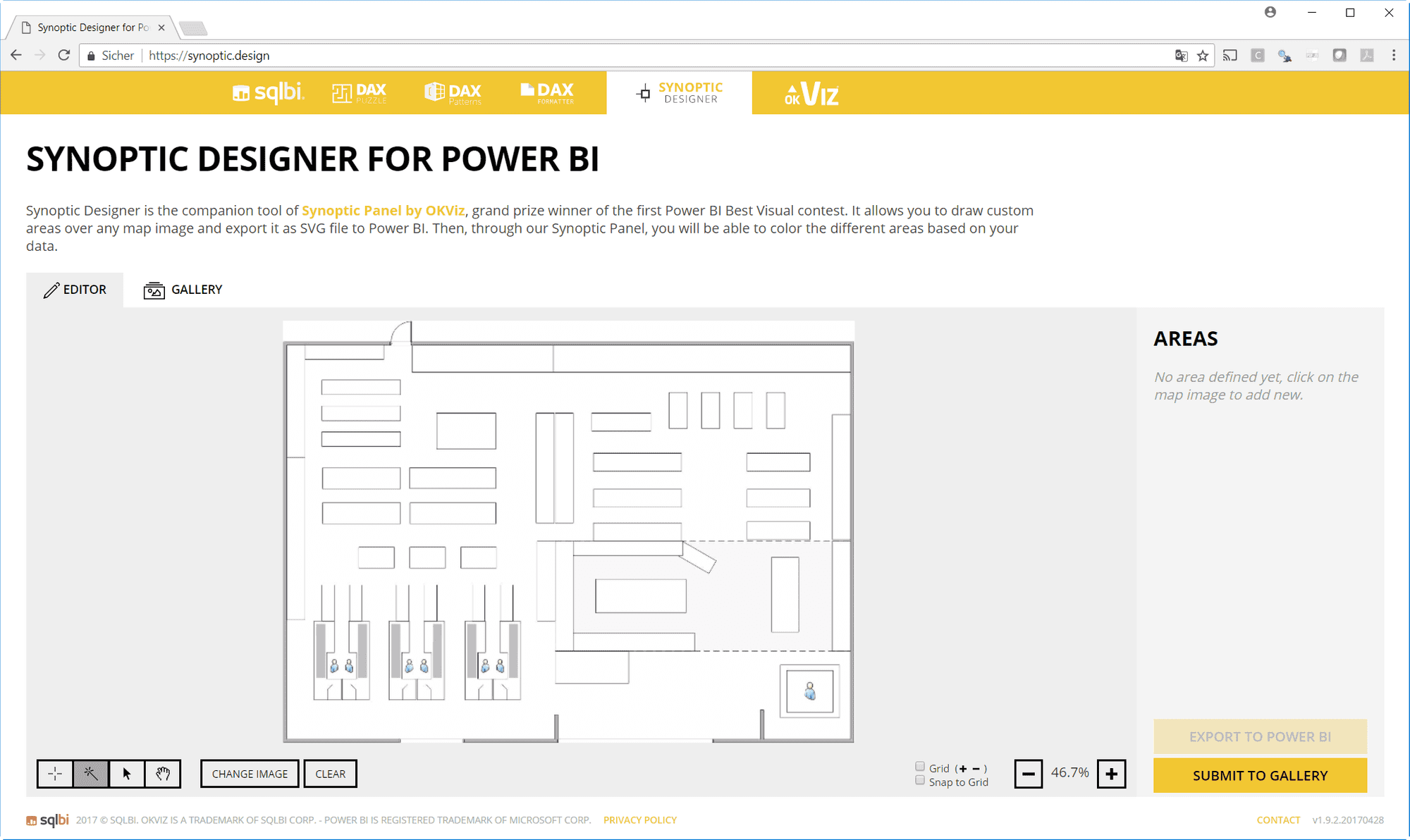Screen dimensions: 1410x840
Task: Click the footer sqlbi logo
Action: pyautogui.click(x=48, y=820)
